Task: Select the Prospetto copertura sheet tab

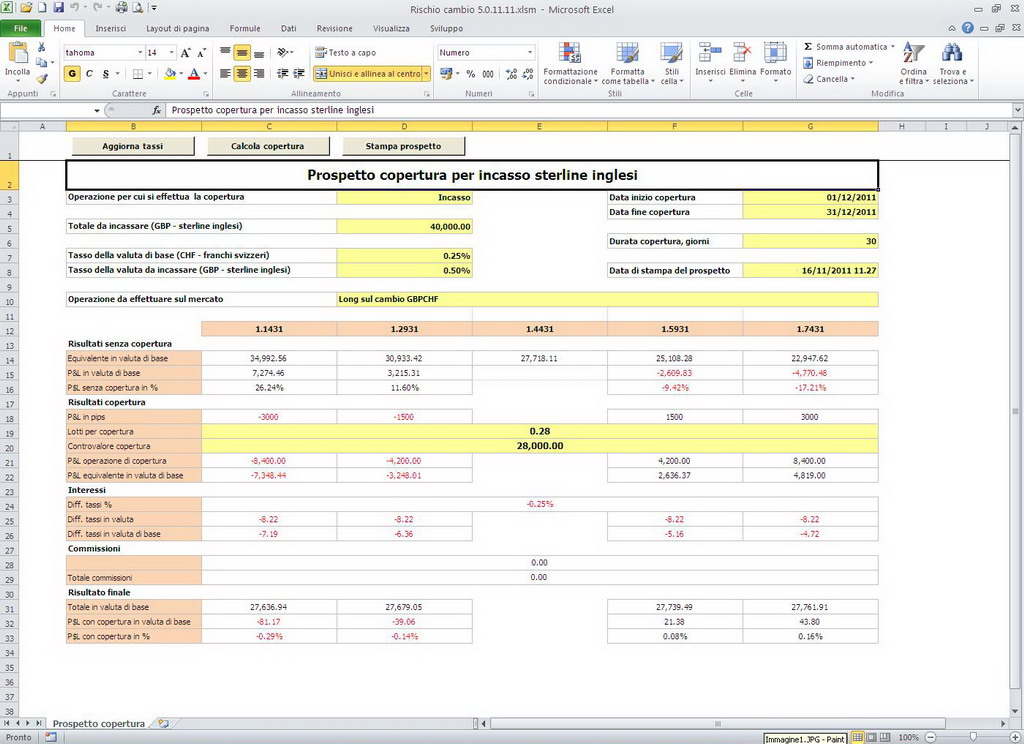Action: point(99,723)
